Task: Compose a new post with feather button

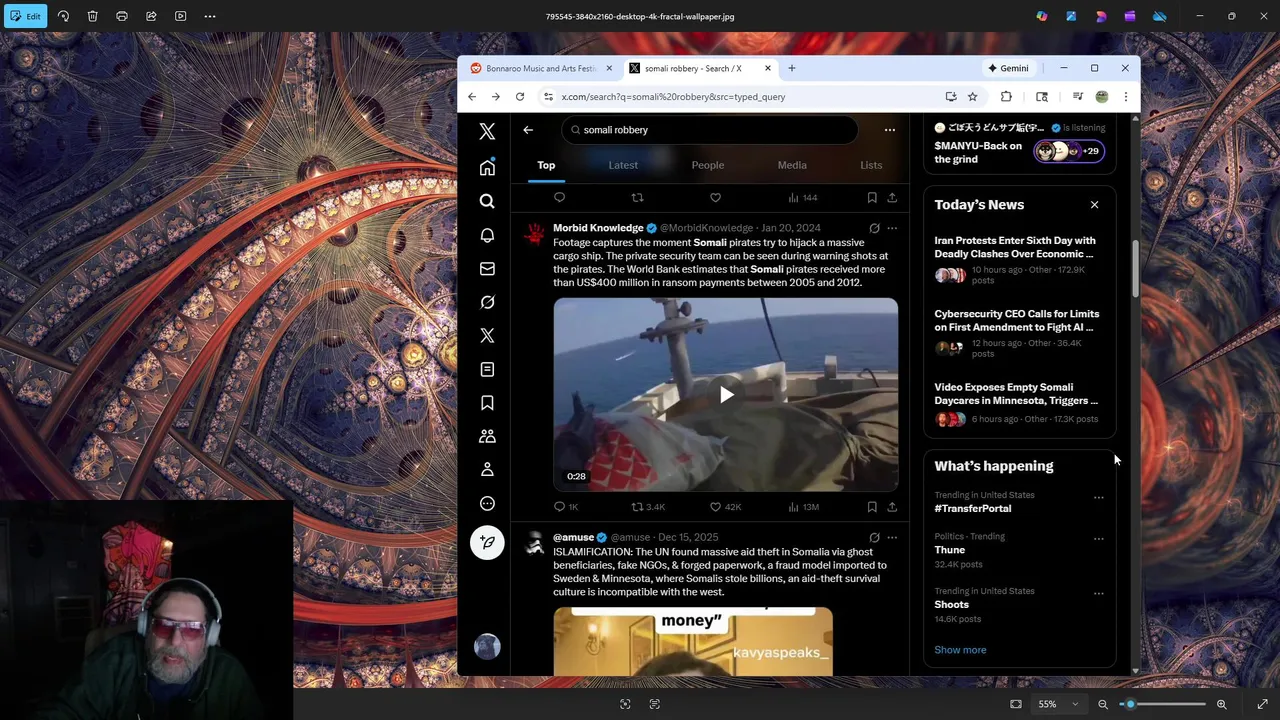Action: [487, 542]
